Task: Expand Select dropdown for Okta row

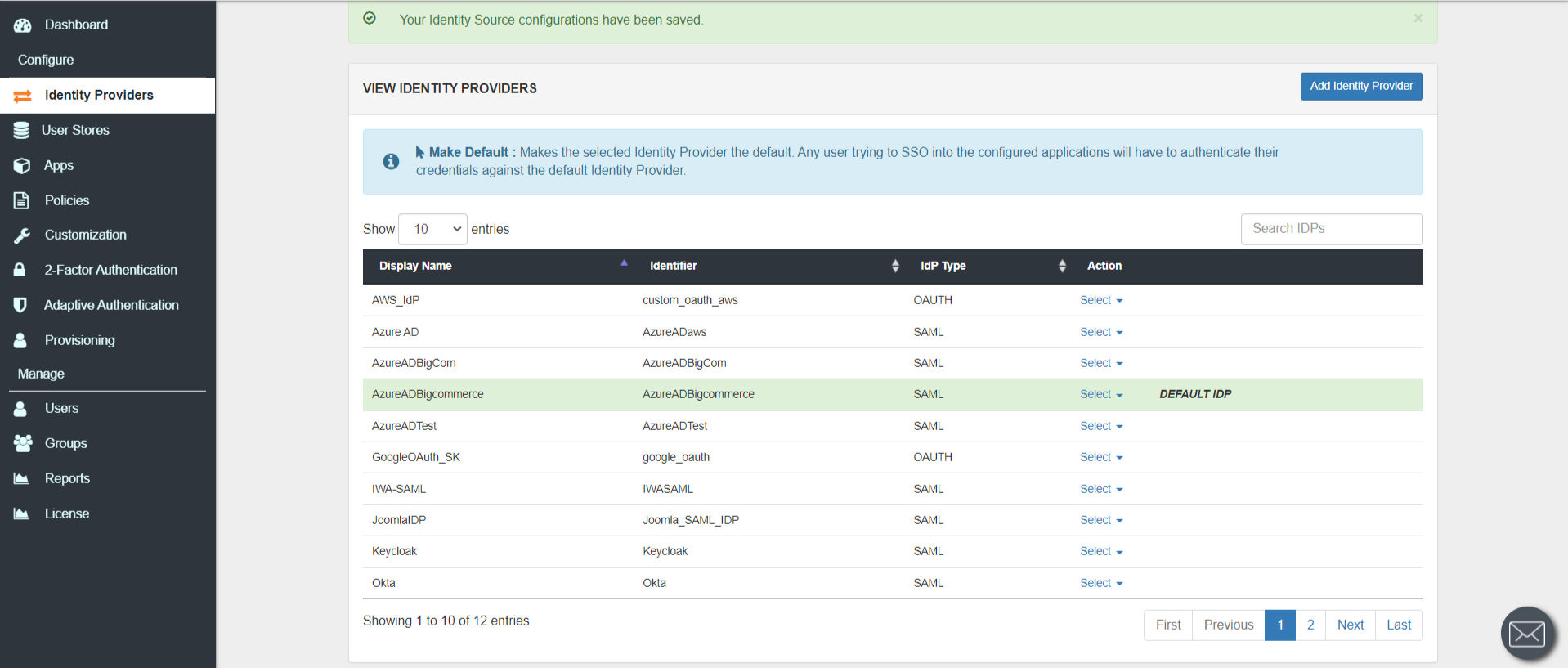Action: coord(1100,583)
